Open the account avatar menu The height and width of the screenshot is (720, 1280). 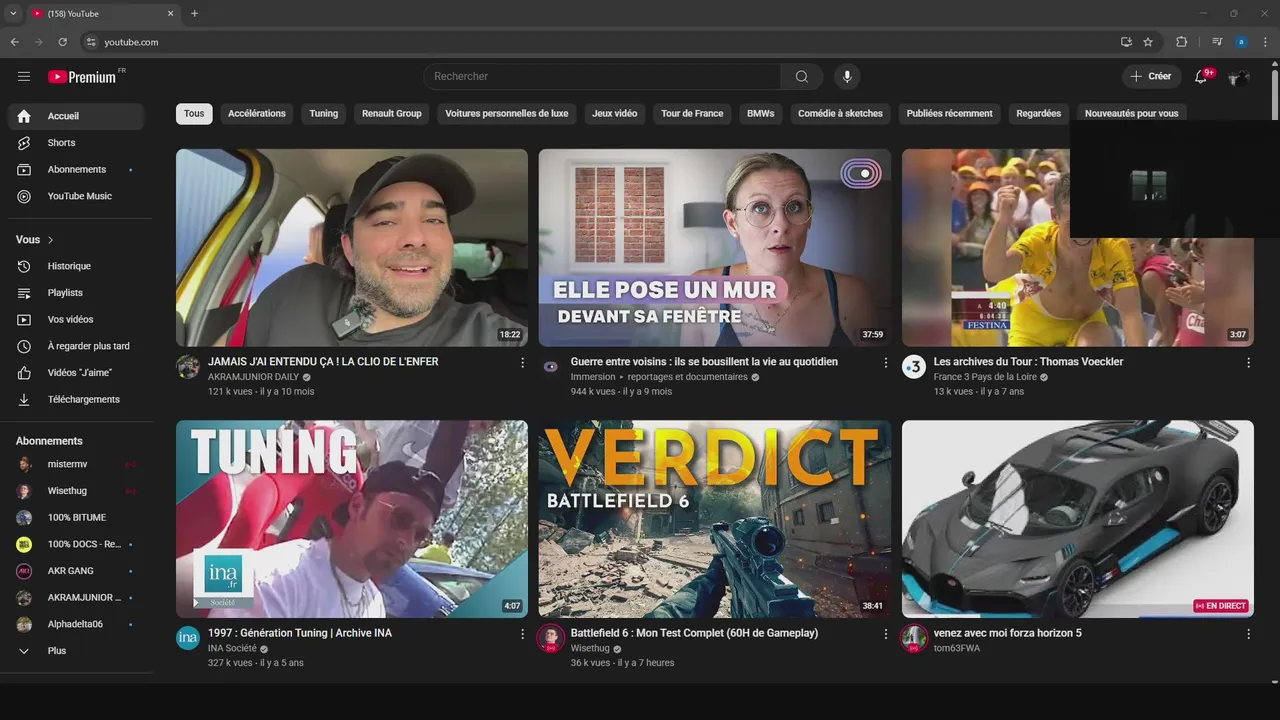click(1239, 77)
